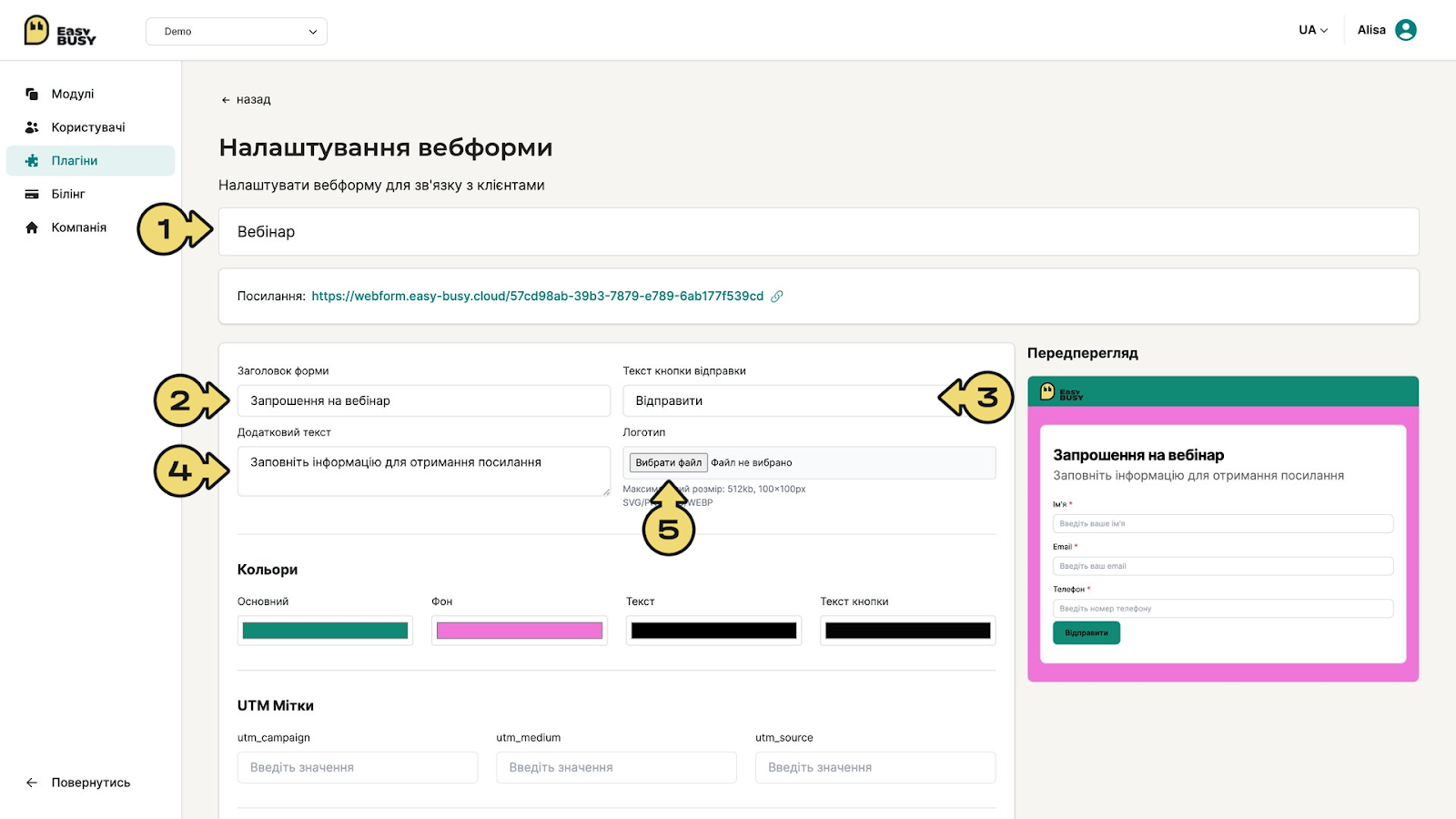Click Повернутись at the sidebar bottom
The height and width of the screenshot is (819, 1456).
click(x=90, y=783)
